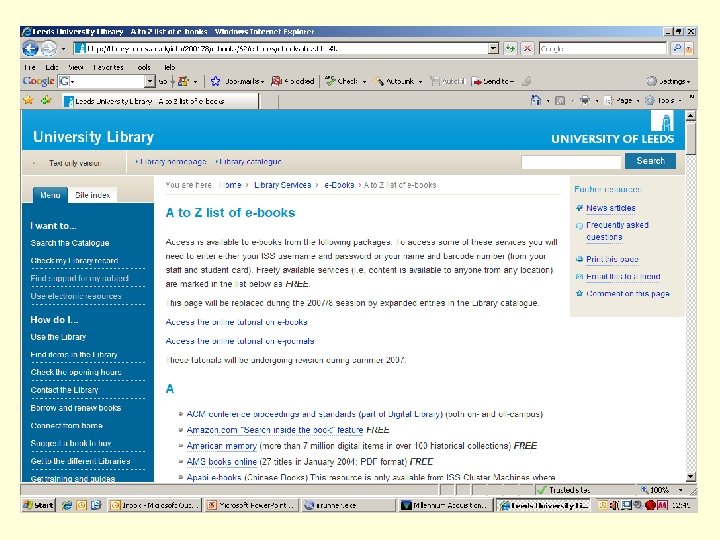
Task: Open the Tools menu
Action: coord(143,67)
